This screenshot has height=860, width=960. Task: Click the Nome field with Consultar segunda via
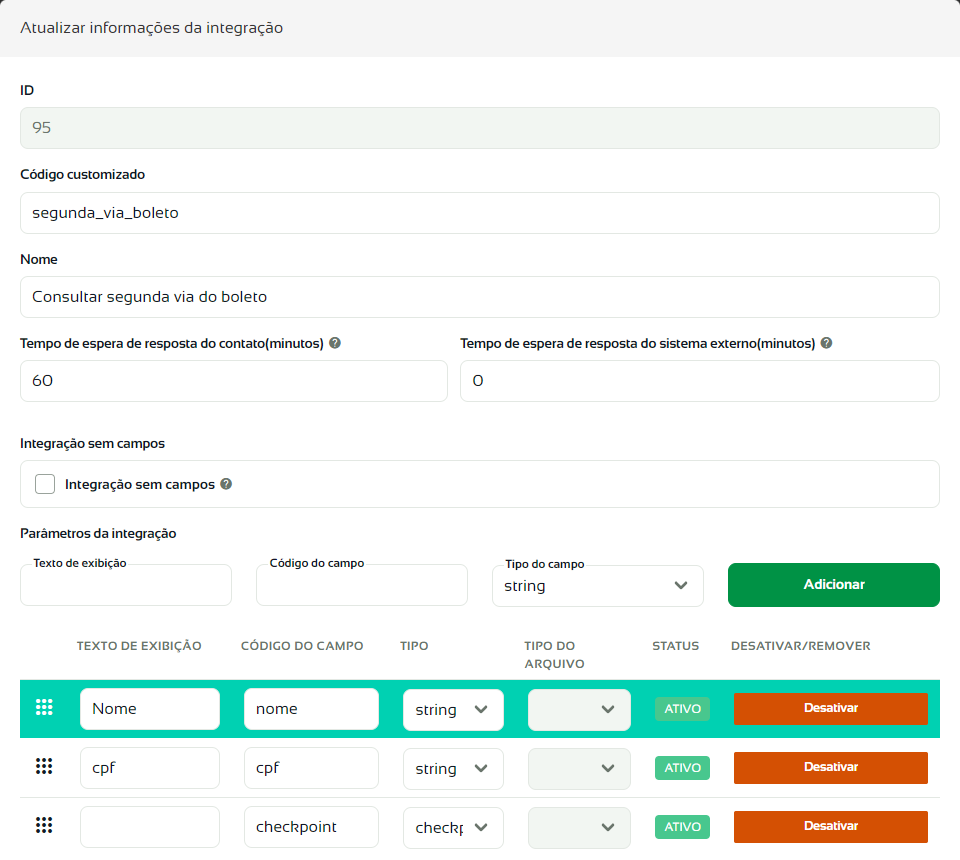click(x=480, y=297)
